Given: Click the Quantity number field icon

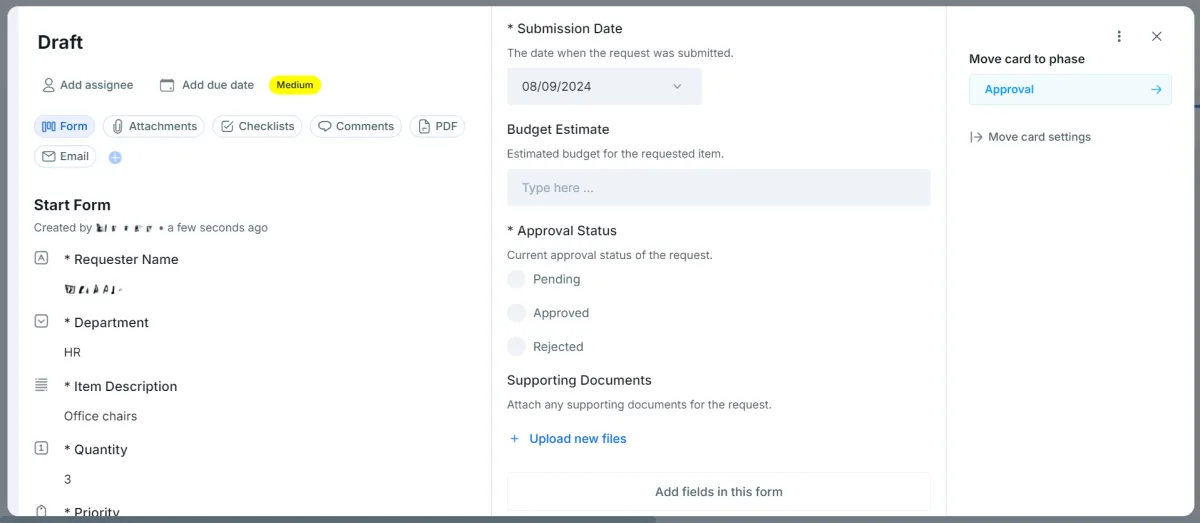Looking at the screenshot, I should pos(41,448).
